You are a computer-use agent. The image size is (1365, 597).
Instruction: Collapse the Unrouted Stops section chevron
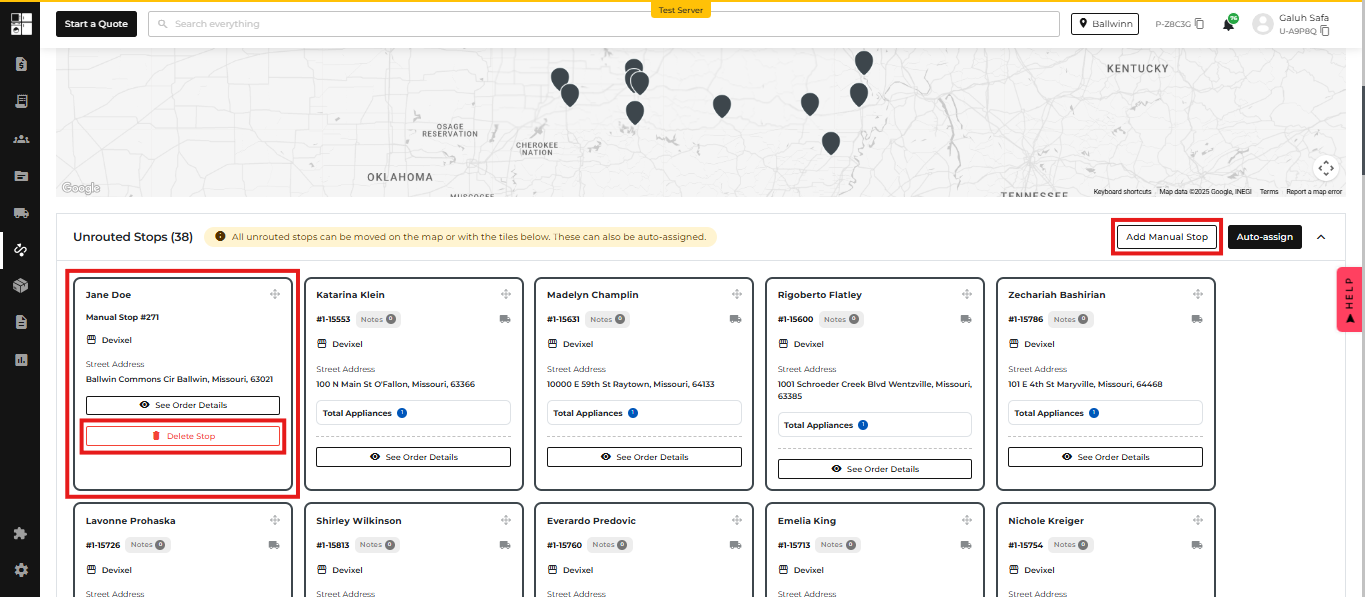[x=1321, y=237]
